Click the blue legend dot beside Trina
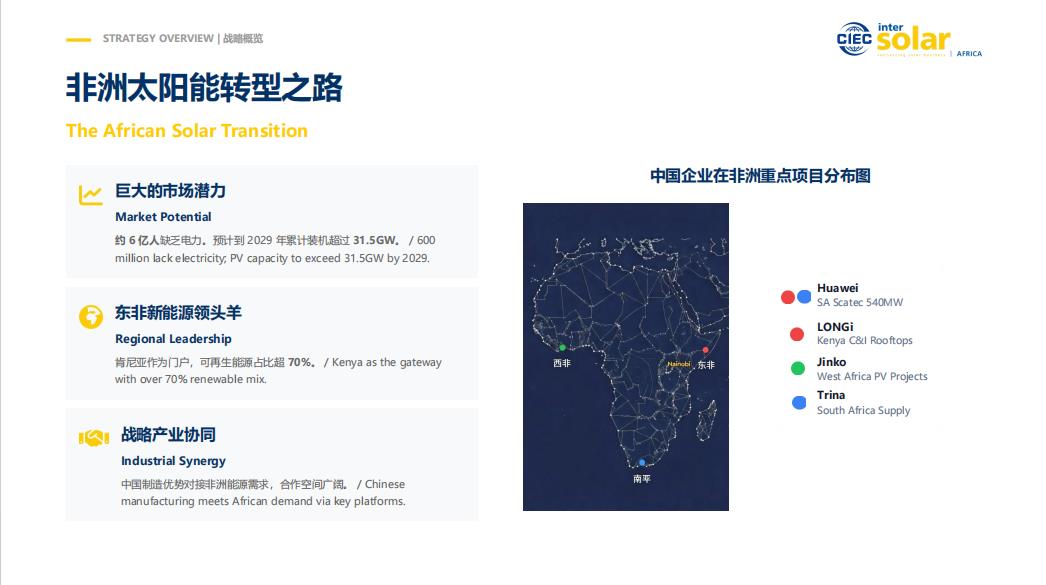 click(799, 403)
